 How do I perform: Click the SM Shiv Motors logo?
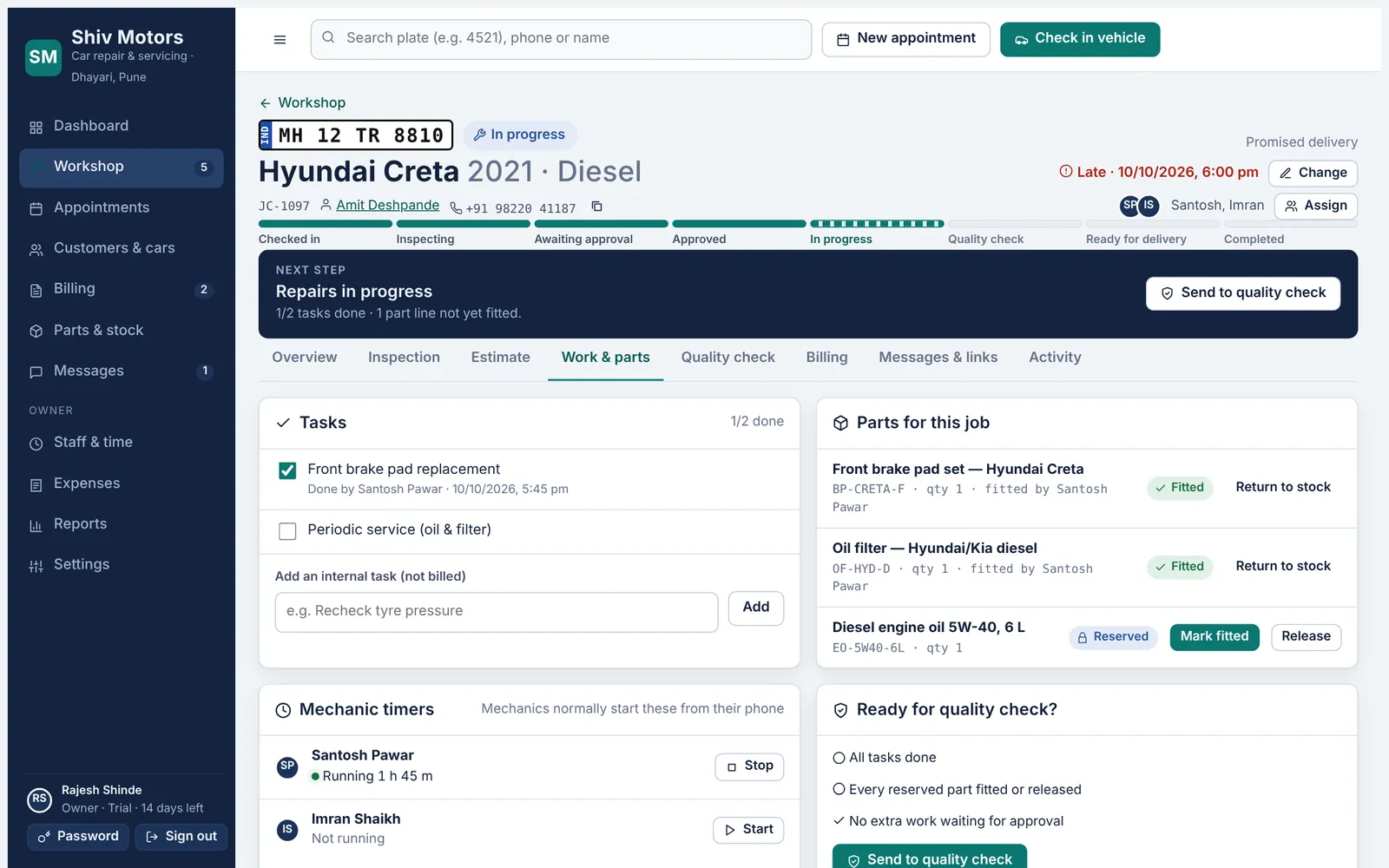point(43,57)
